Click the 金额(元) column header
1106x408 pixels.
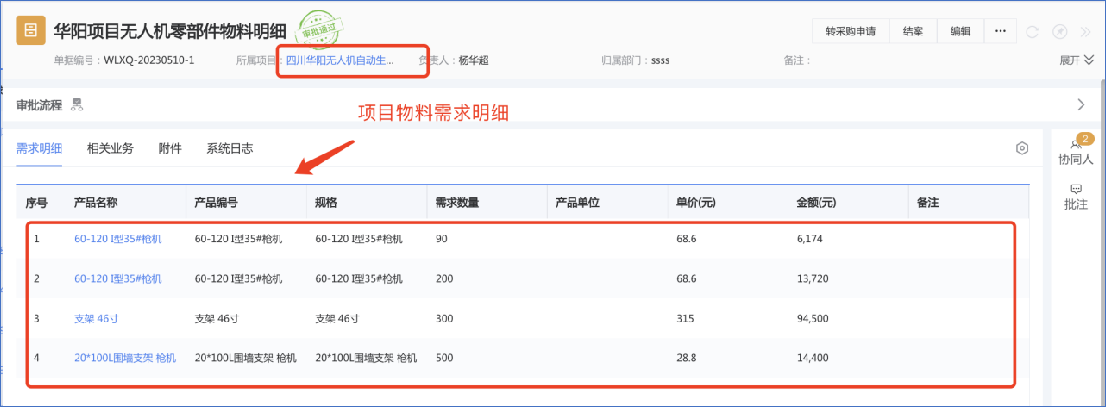pyautogui.click(x=816, y=202)
